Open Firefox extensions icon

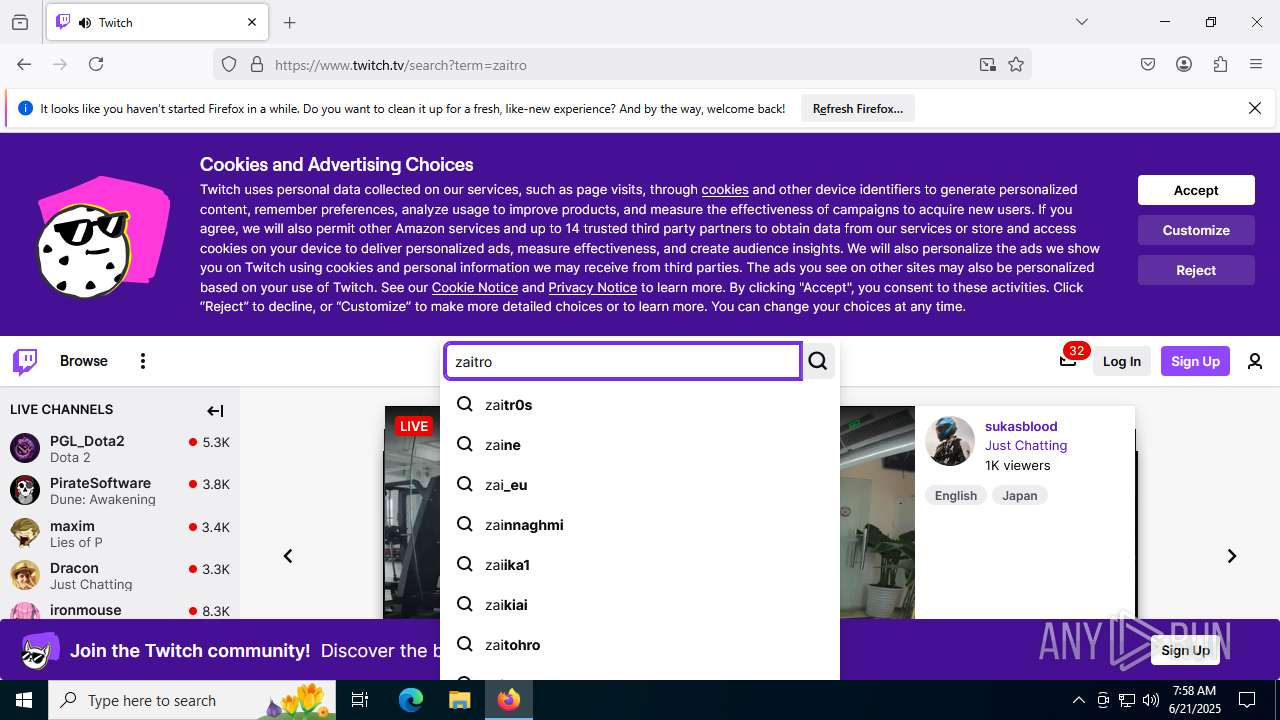click(1220, 64)
